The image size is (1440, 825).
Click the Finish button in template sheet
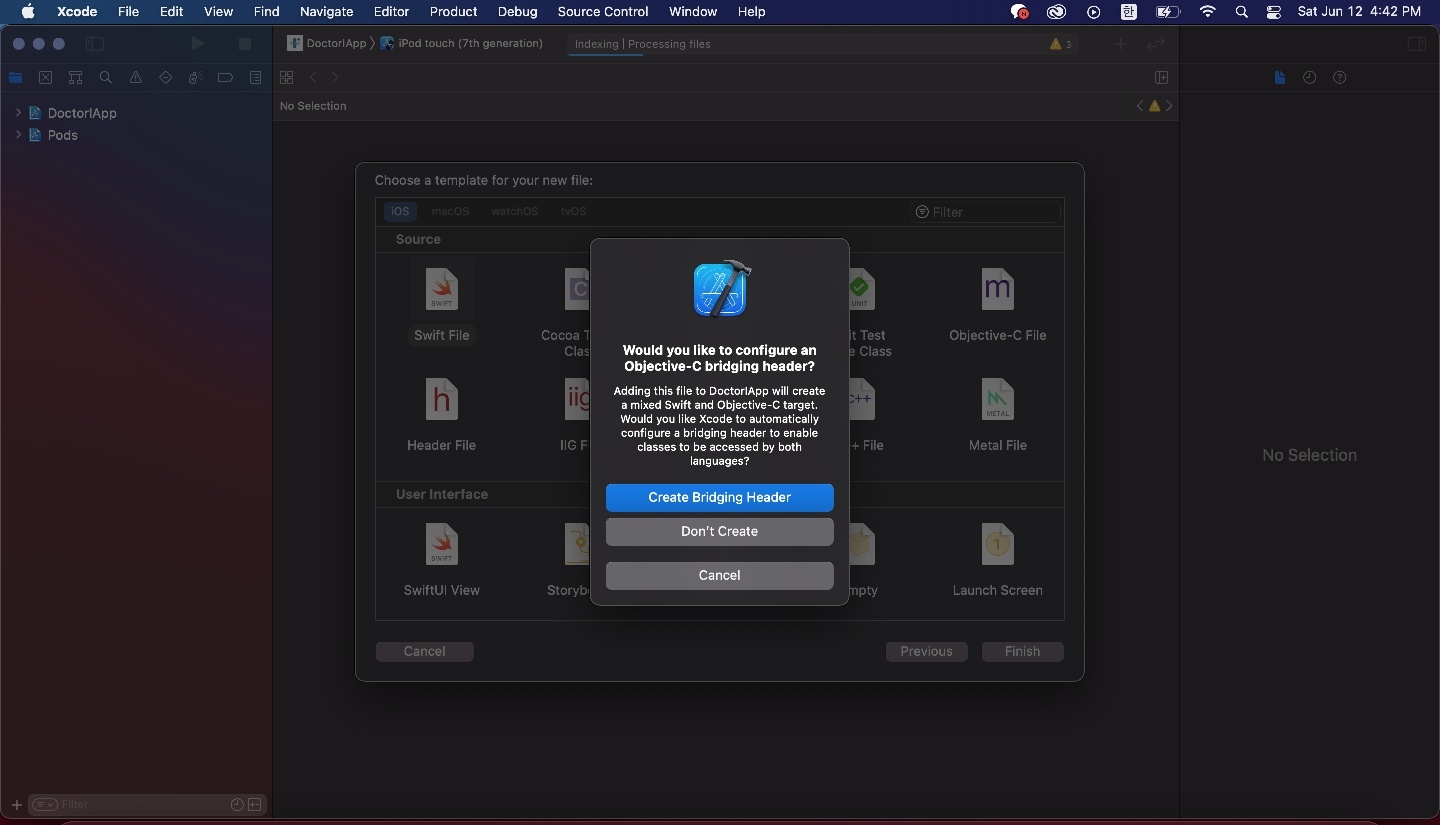pos(1022,651)
